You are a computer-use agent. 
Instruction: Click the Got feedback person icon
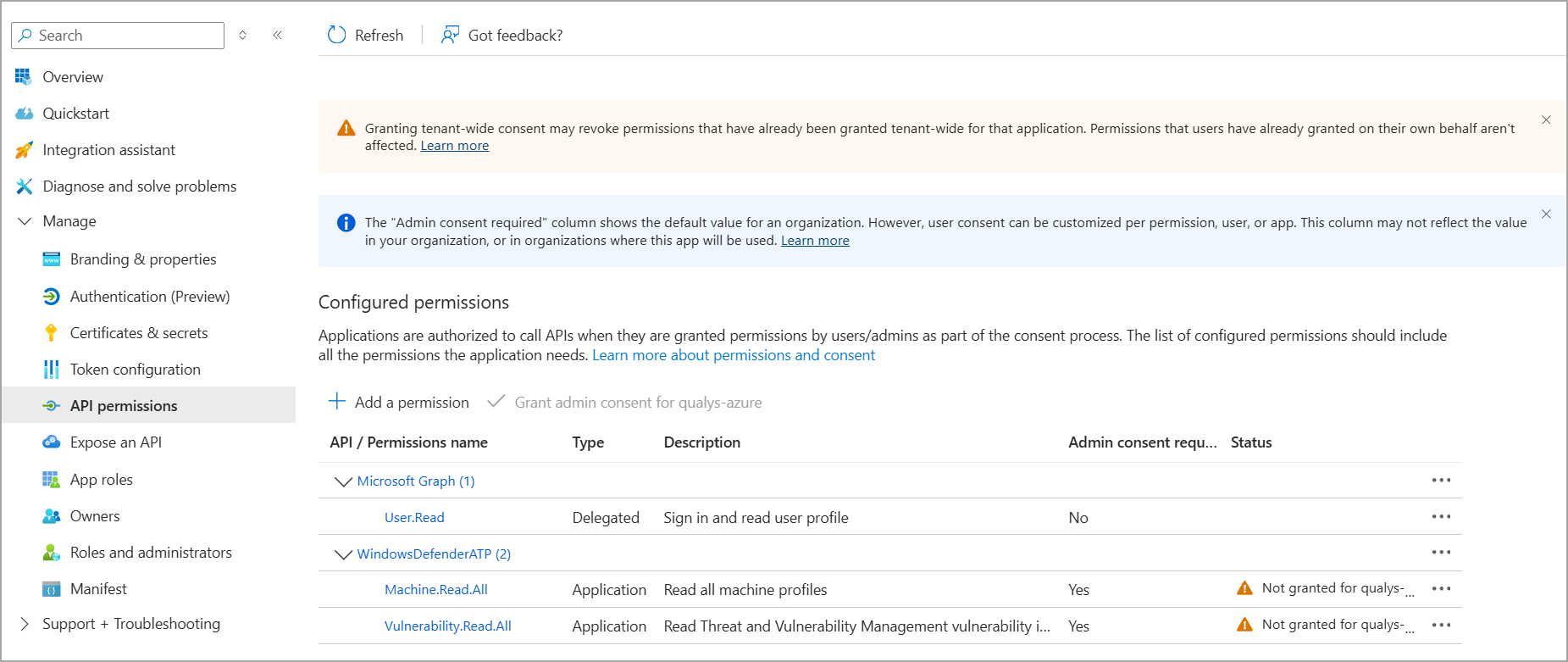point(450,35)
